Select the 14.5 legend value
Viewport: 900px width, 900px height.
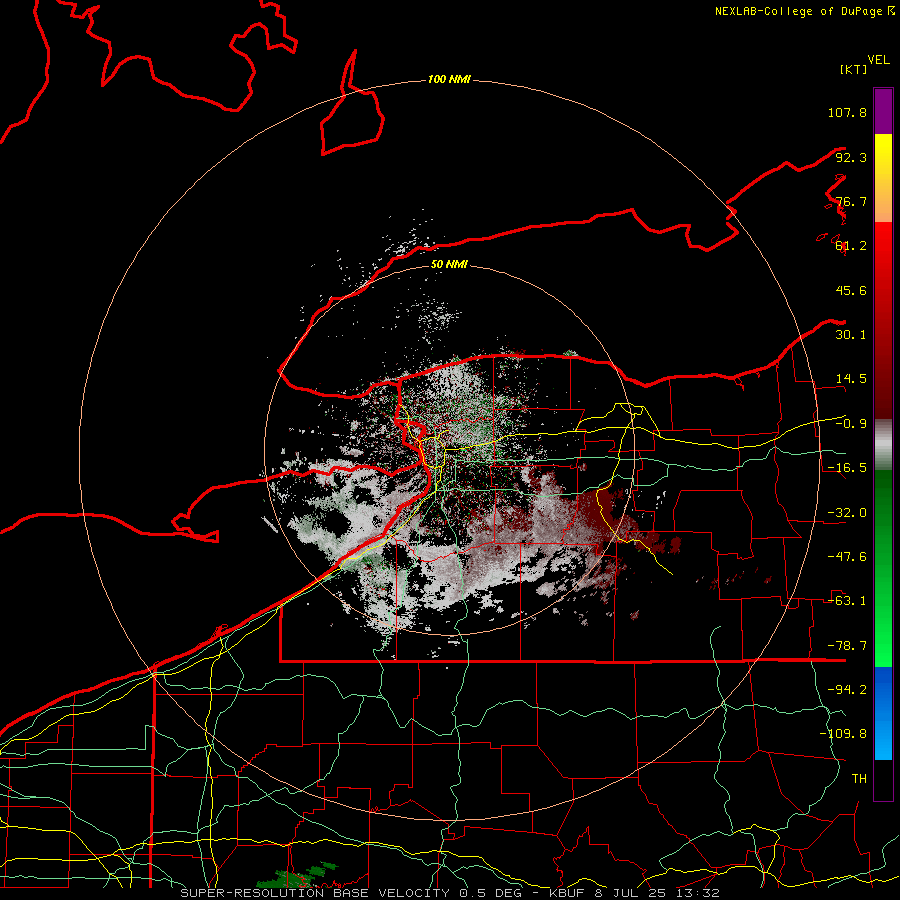(x=851, y=379)
